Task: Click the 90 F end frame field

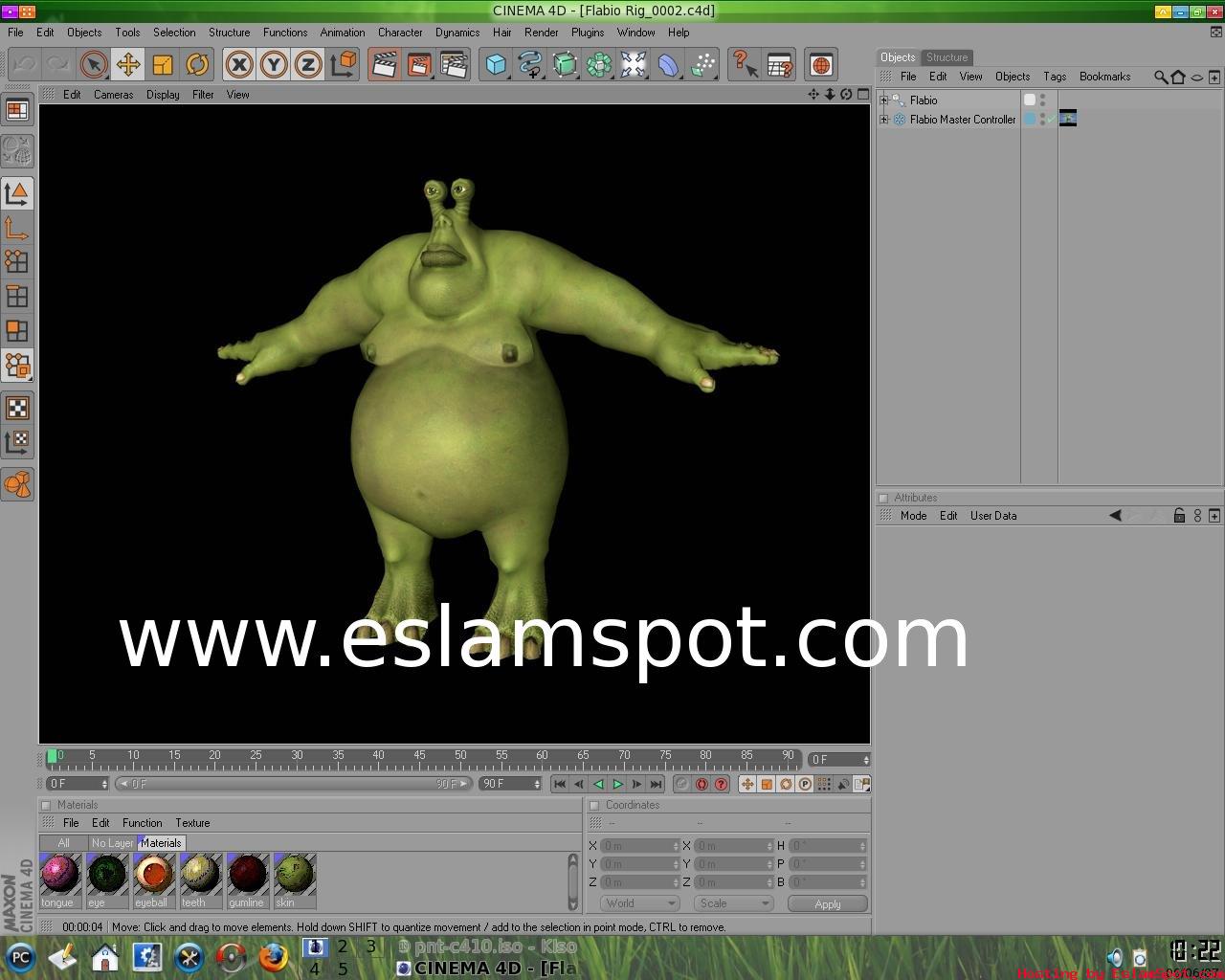Action: pyautogui.click(x=510, y=784)
